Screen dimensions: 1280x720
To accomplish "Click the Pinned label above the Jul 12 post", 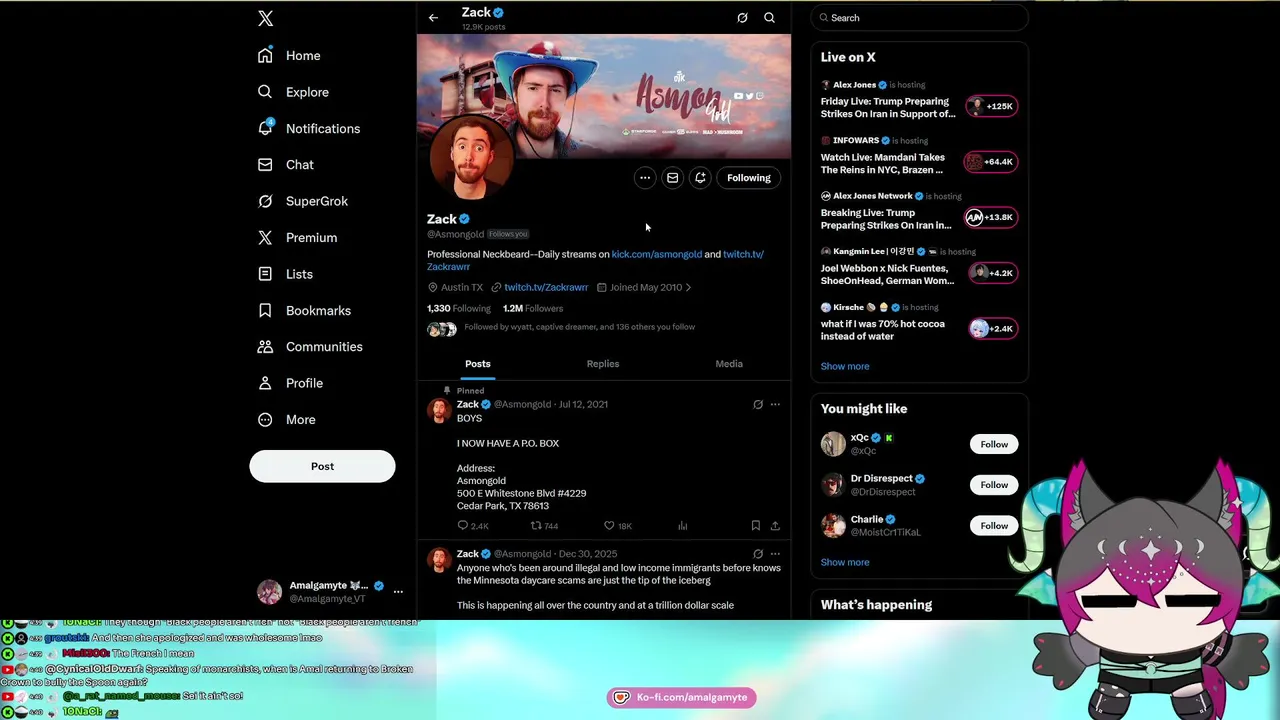I will (x=470, y=391).
